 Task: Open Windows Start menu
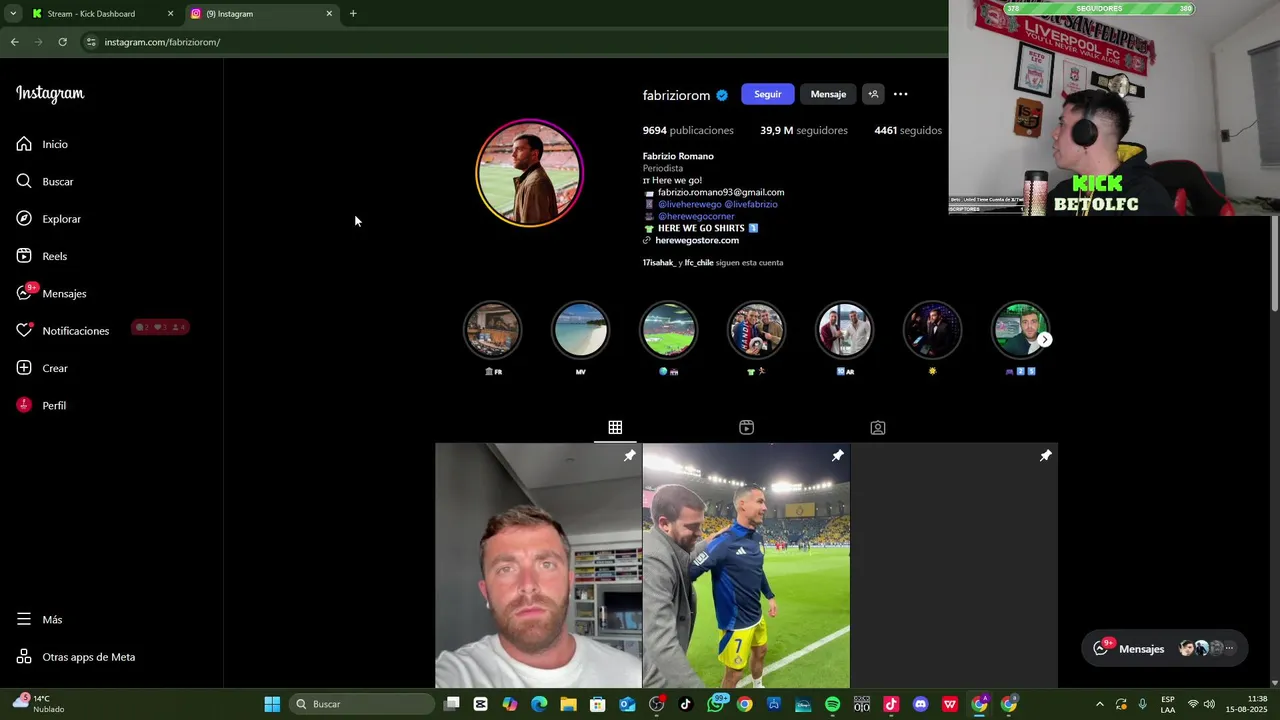point(272,704)
